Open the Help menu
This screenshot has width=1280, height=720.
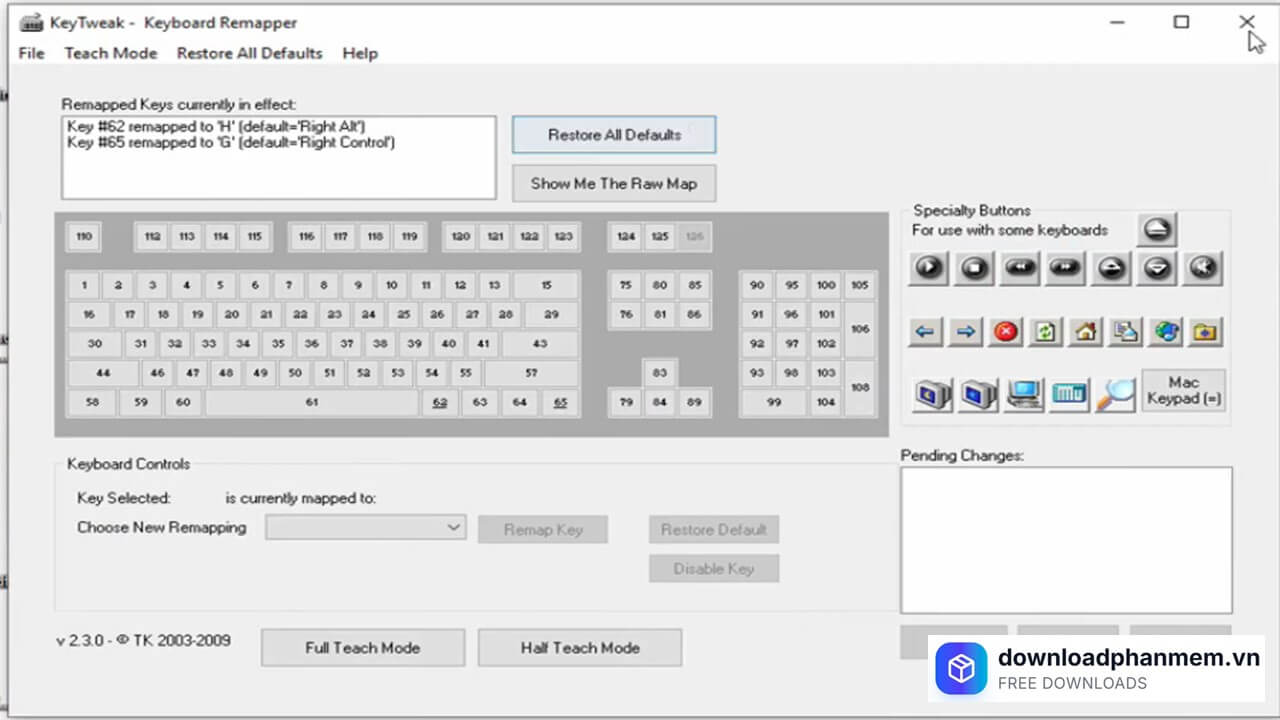tap(360, 53)
